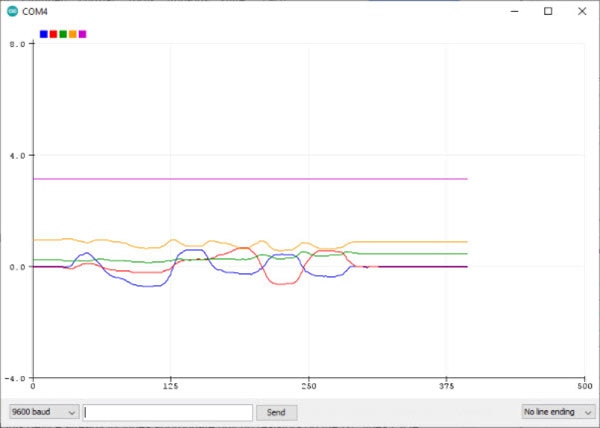Click the 0.0 y-axis label
This screenshot has width=600, height=428.
[x=18, y=267]
